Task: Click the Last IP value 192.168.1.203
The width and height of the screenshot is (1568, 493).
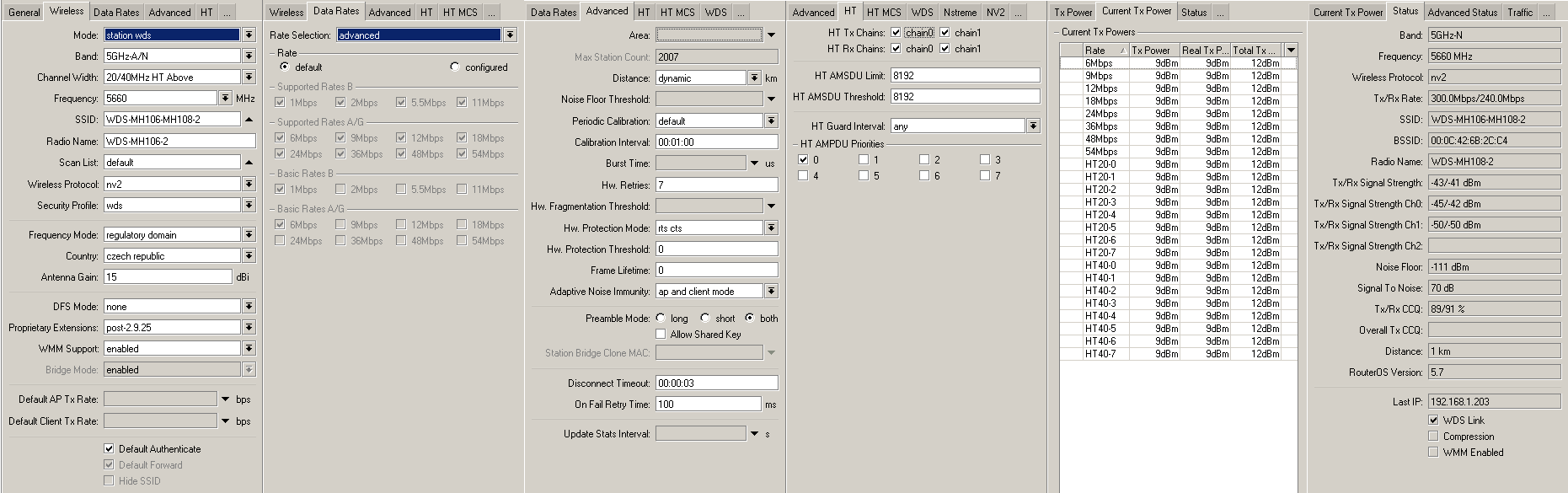Action: pos(1494,402)
